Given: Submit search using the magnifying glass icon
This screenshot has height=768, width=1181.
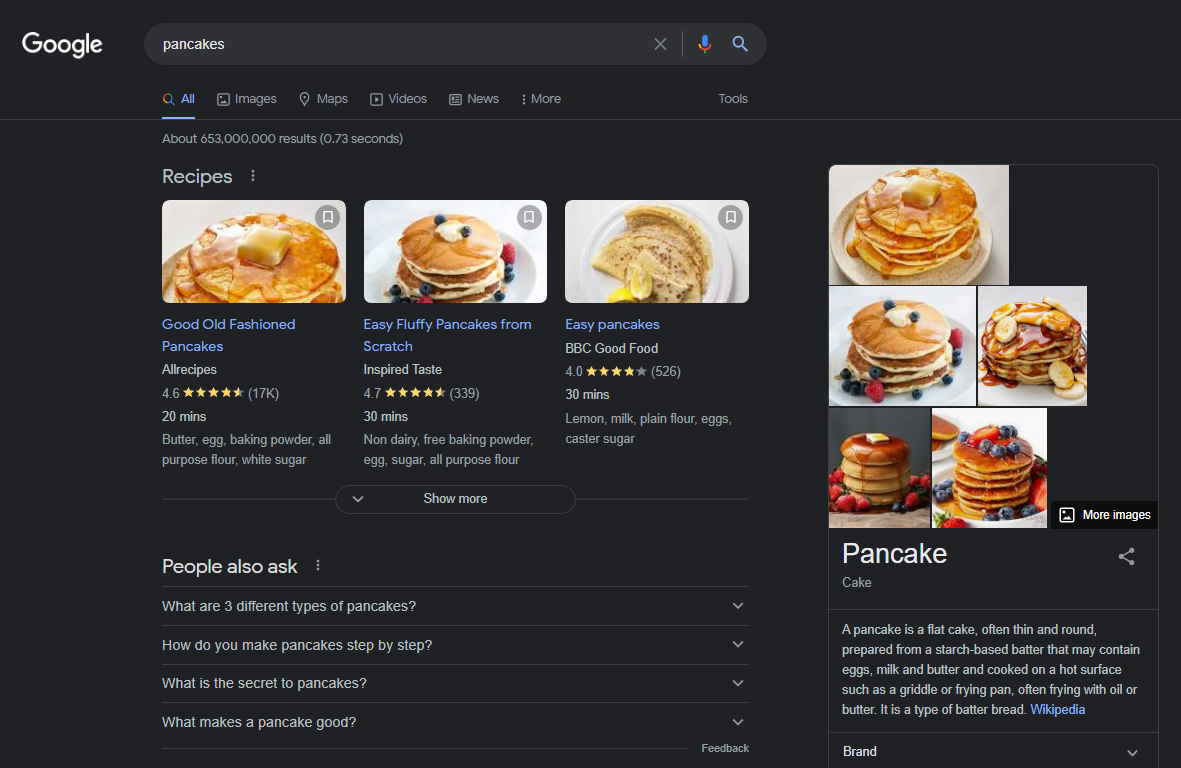Looking at the screenshot, I should [x=740, y=44].
